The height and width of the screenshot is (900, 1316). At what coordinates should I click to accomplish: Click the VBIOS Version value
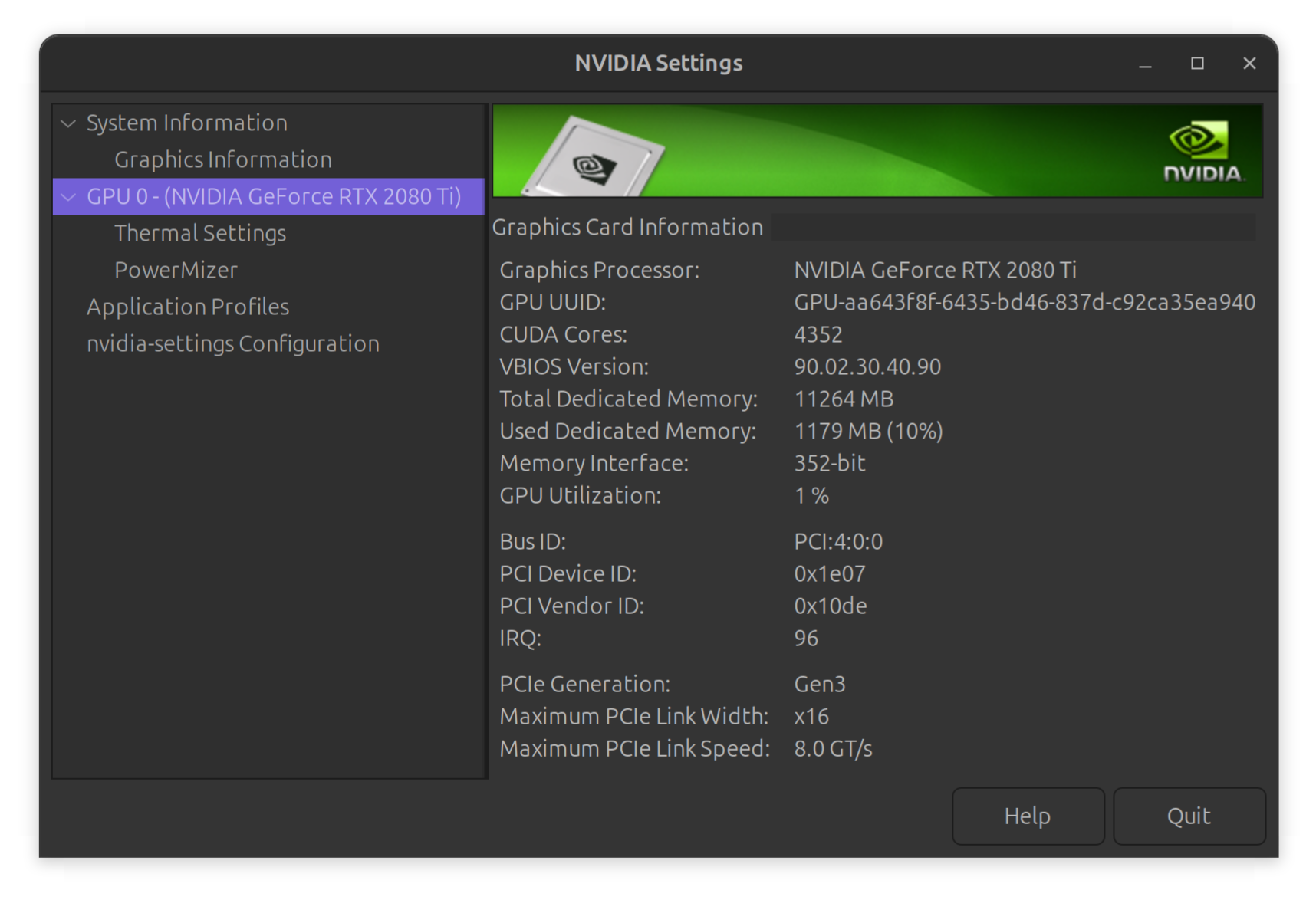click(x=867, y=367)
